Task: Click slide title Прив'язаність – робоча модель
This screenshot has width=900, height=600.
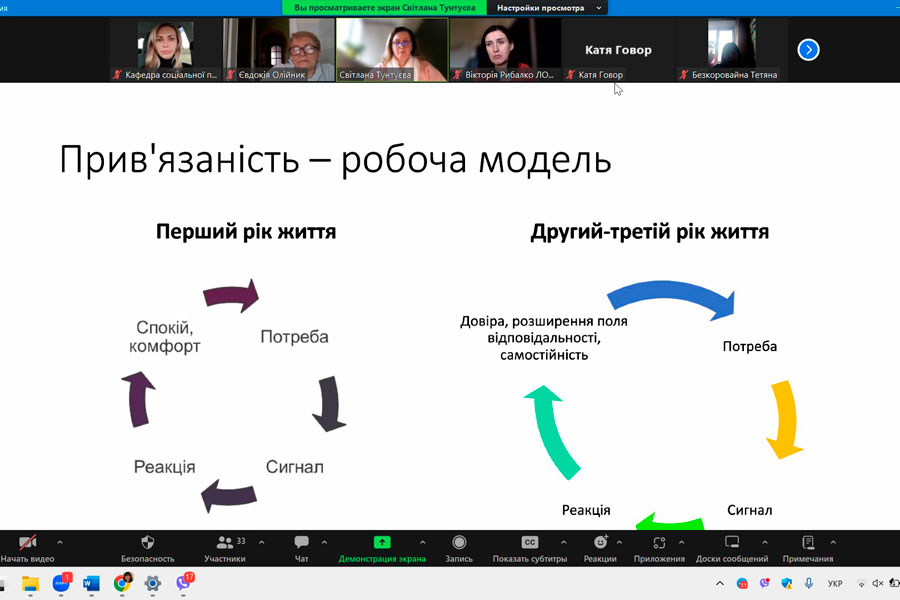Action: (x=335, y=160)
